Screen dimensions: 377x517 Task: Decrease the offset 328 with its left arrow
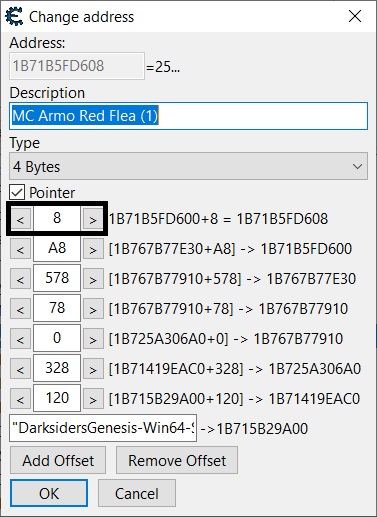[x=20, y=369]
